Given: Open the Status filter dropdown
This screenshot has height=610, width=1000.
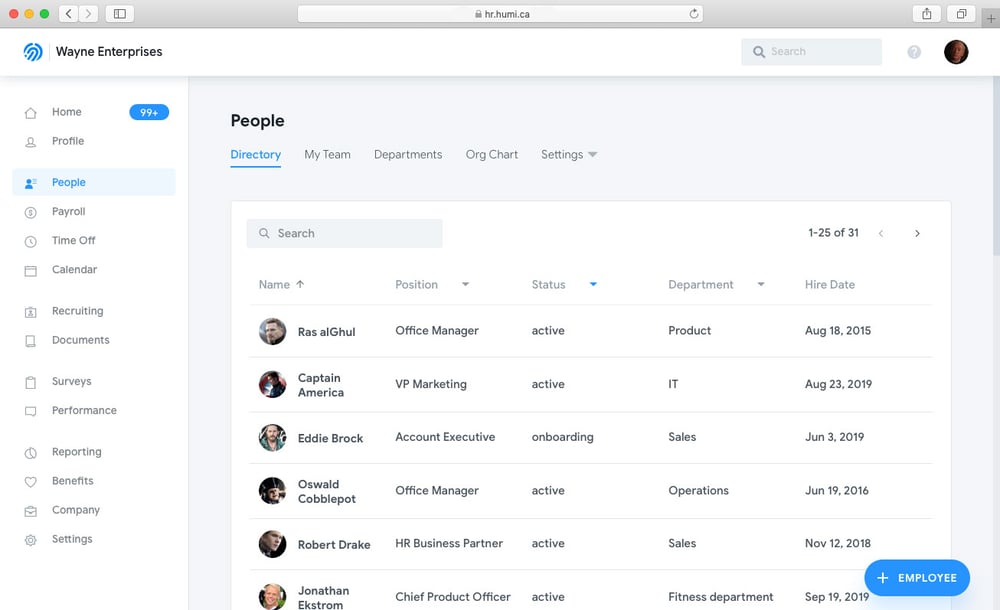Looking at the screenshot, I should click(x=593, y=285).
